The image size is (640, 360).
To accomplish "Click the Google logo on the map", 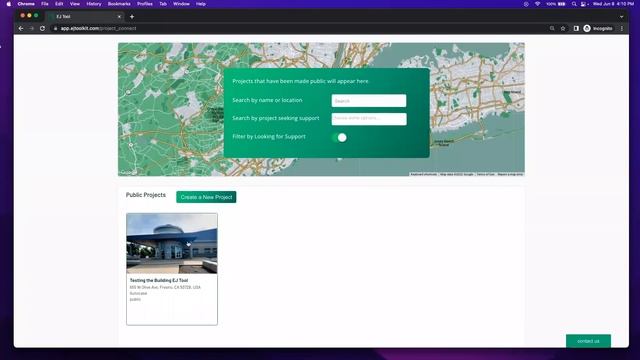I will [x=128, y=172].
